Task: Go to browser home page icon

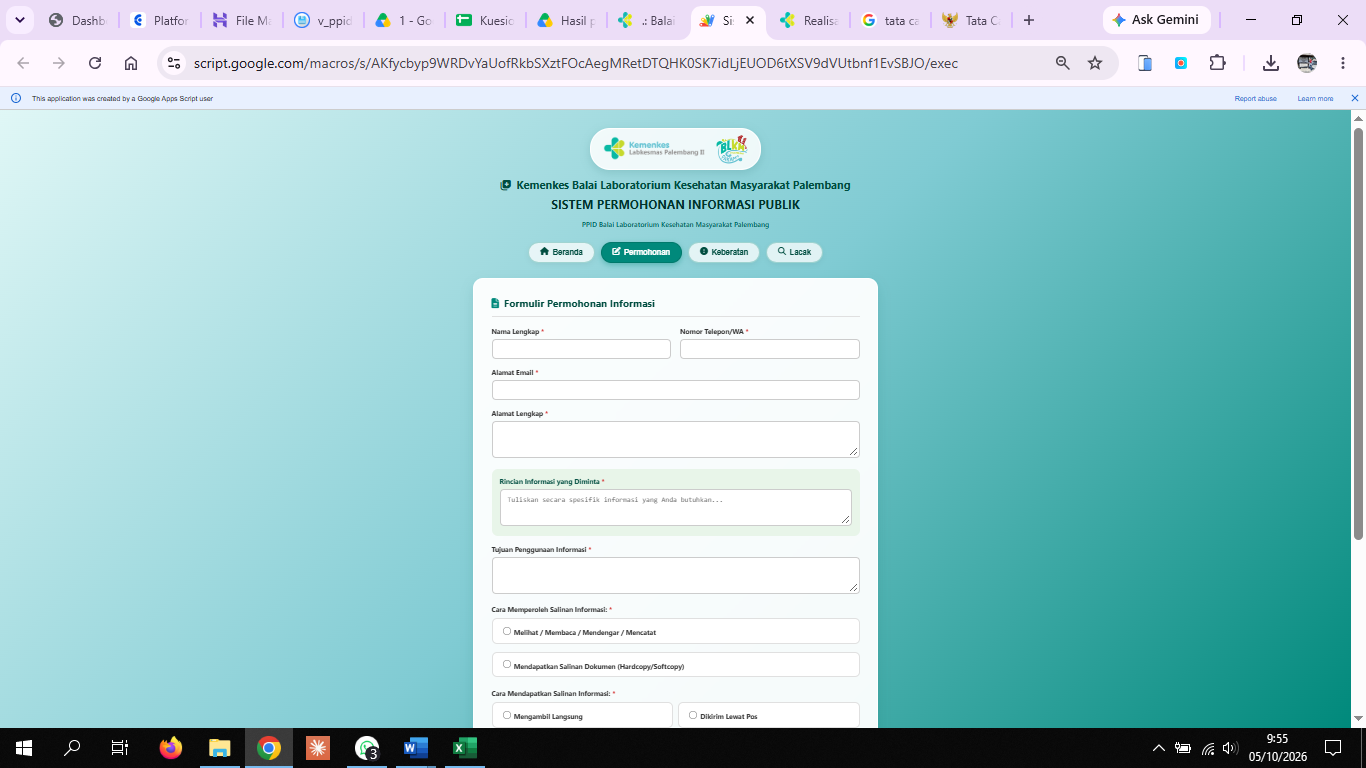Action: tap(131, 63)
